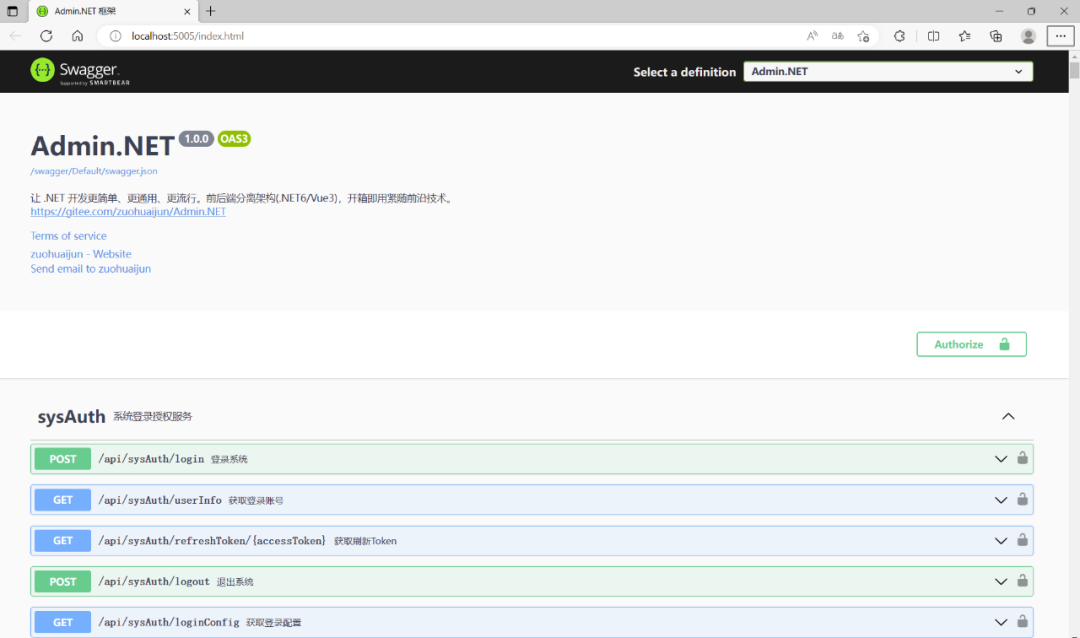This screenshot has height=638, width=1080.
Task: Click the GET method badge for loginConfig
Action: pyautogui.click(x=63, y=622)
